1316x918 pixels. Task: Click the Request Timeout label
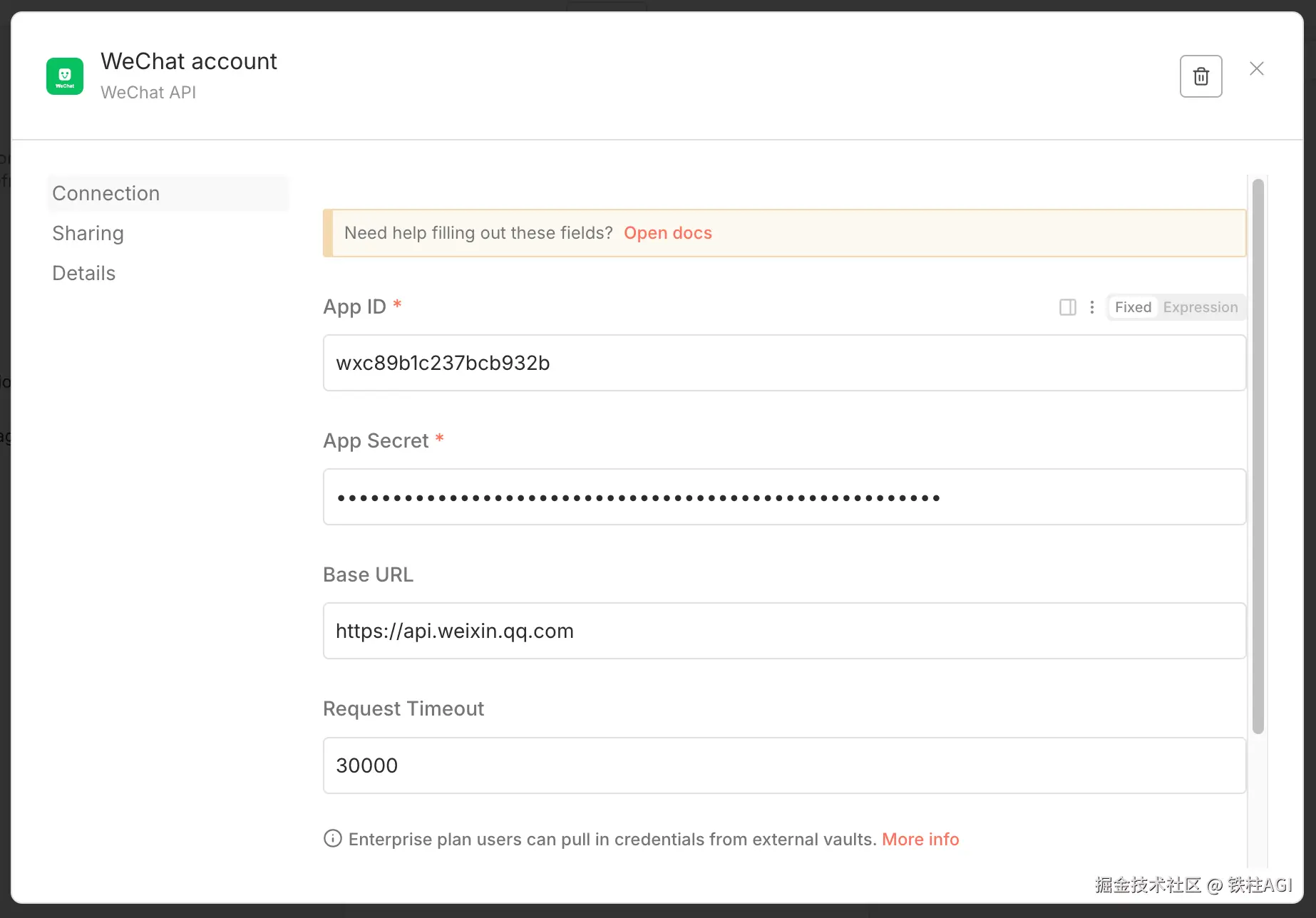[403, 708]
